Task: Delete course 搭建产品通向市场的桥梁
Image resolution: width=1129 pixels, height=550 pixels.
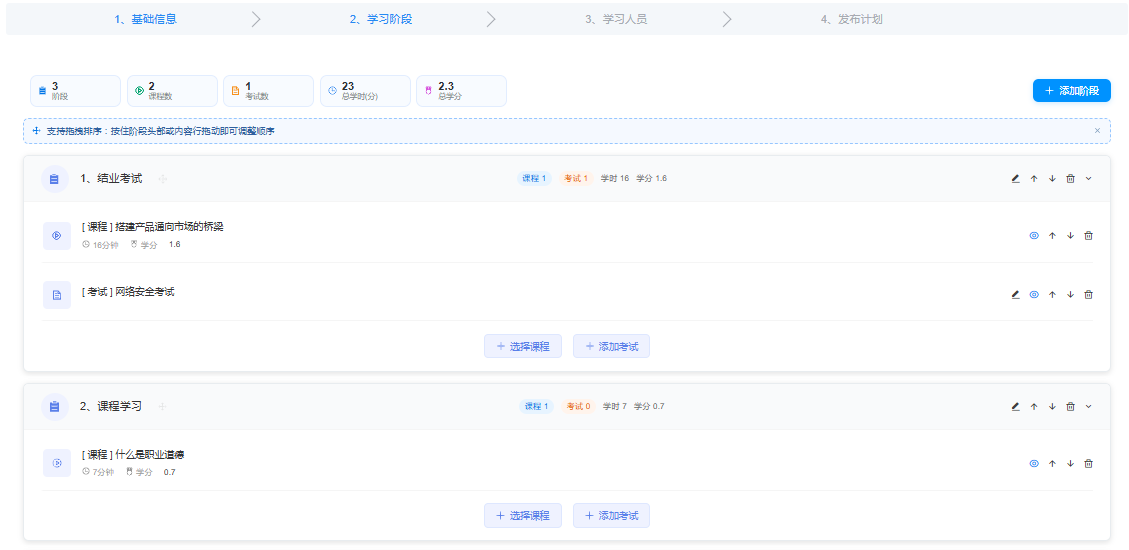Action: click(1088, 235)
